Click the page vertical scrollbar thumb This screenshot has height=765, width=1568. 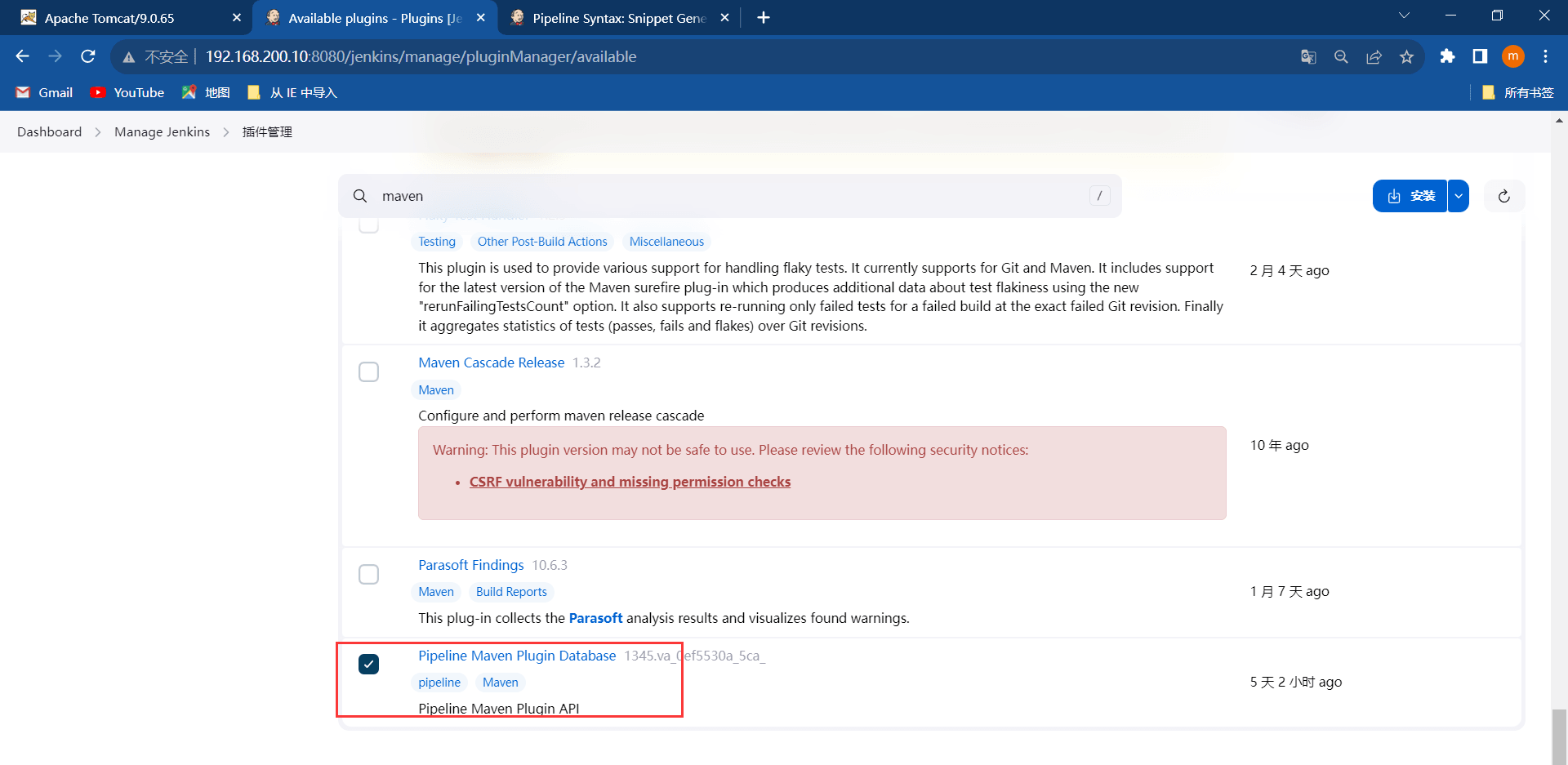(1560, 736)
